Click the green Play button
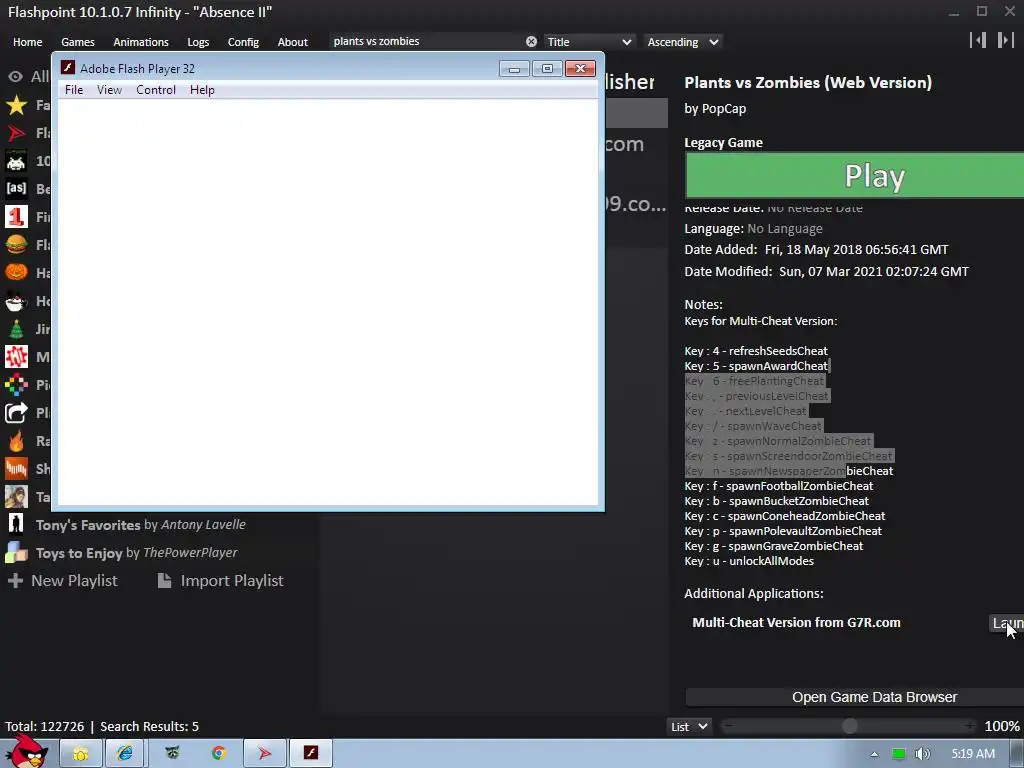 coord(855,175)
